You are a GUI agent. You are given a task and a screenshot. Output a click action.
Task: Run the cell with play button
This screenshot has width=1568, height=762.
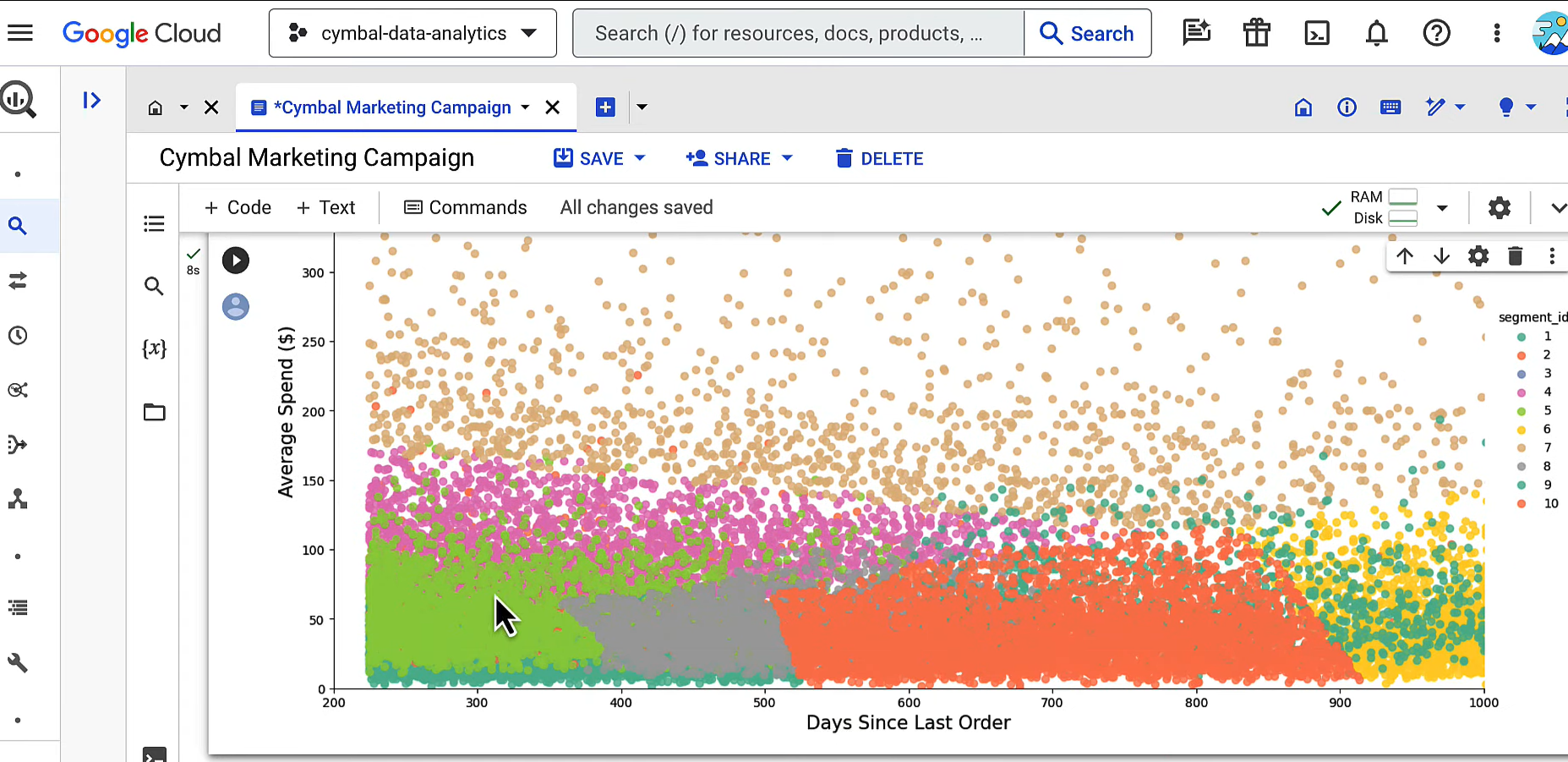[x=236, y=260]
